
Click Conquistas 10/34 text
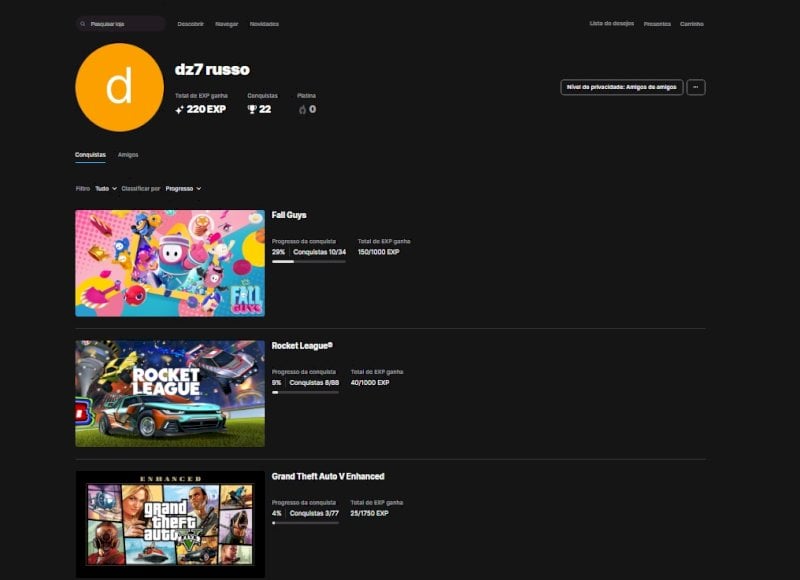(319, 252)
